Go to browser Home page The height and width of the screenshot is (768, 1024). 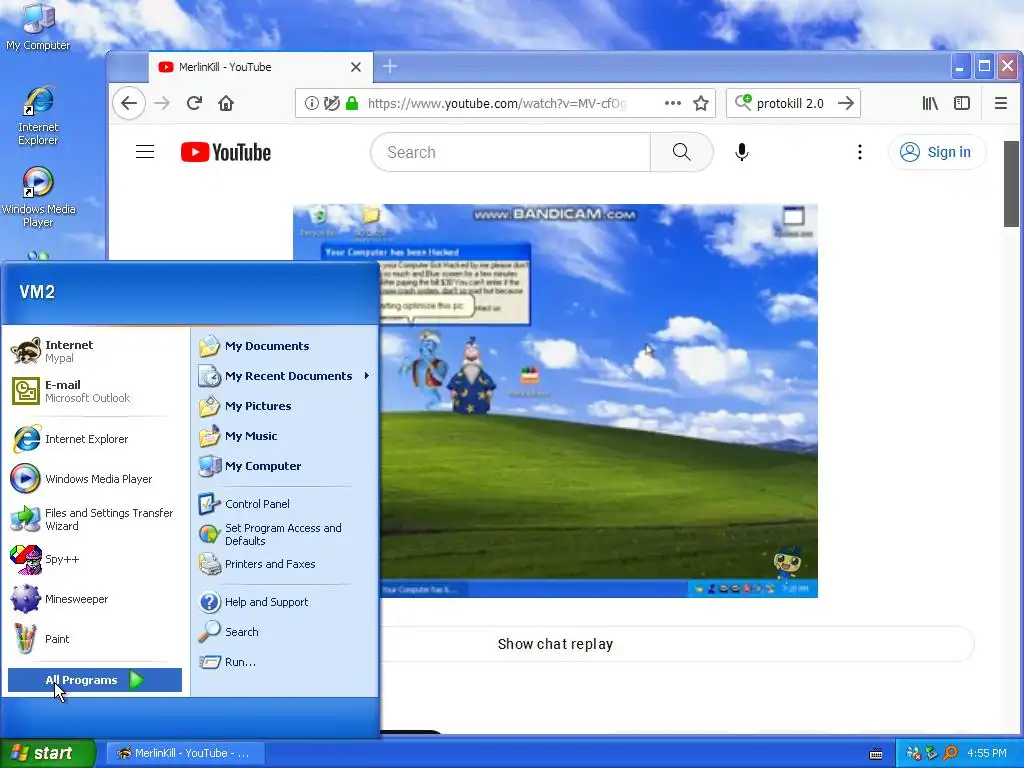226,103
